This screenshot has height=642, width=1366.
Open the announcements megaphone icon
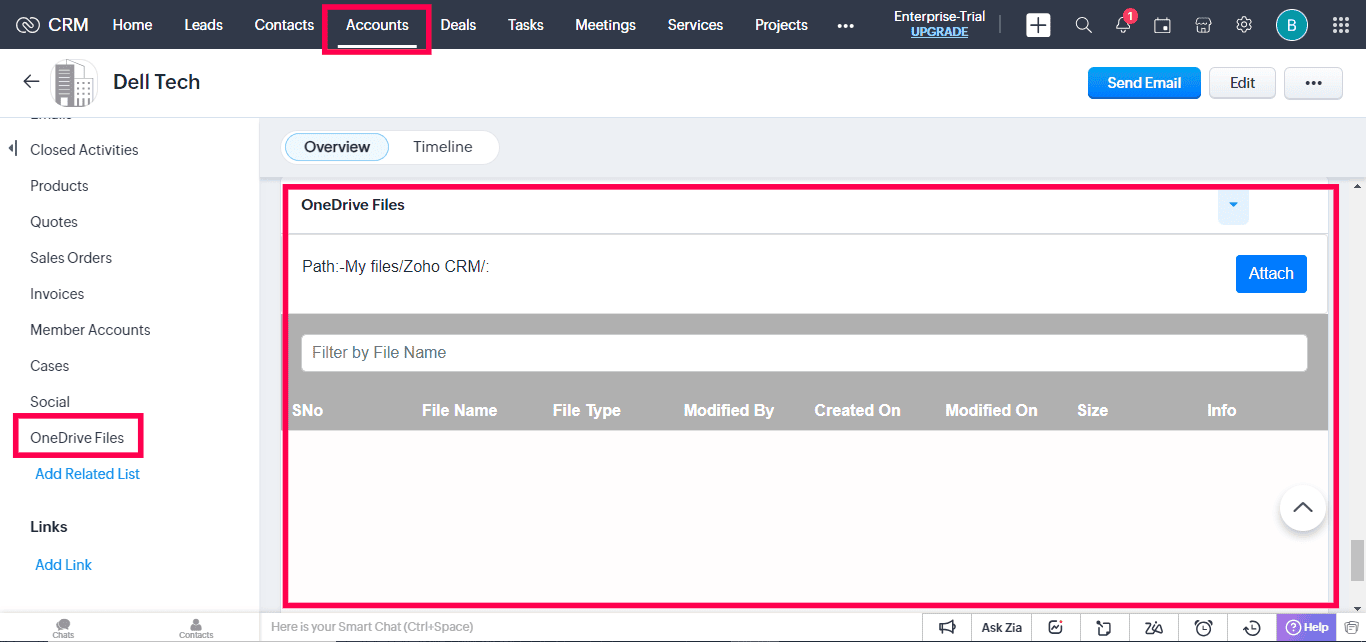tap(947, 627)
